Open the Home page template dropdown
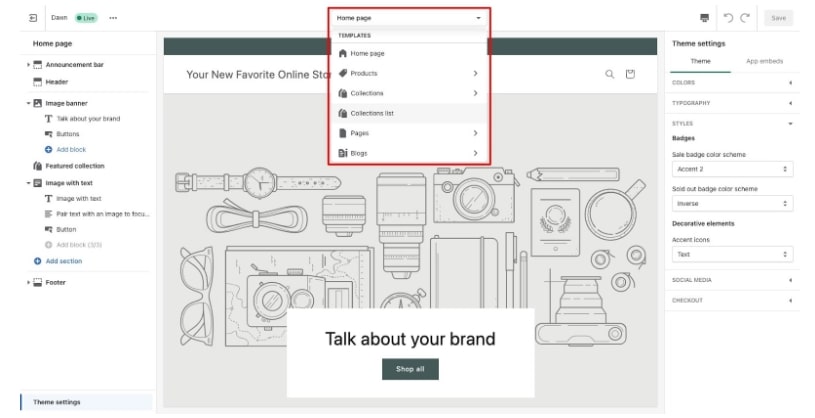 click(408, 18)
